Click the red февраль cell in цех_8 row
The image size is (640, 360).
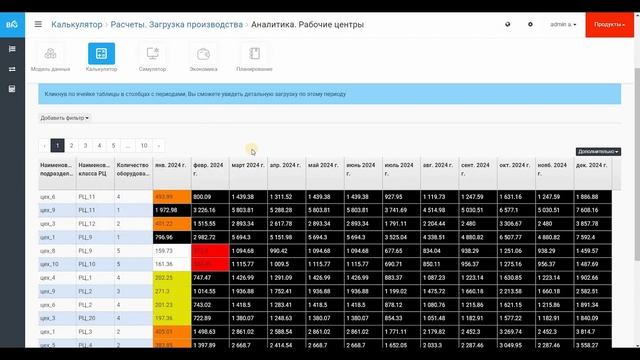tap(210, 251)
